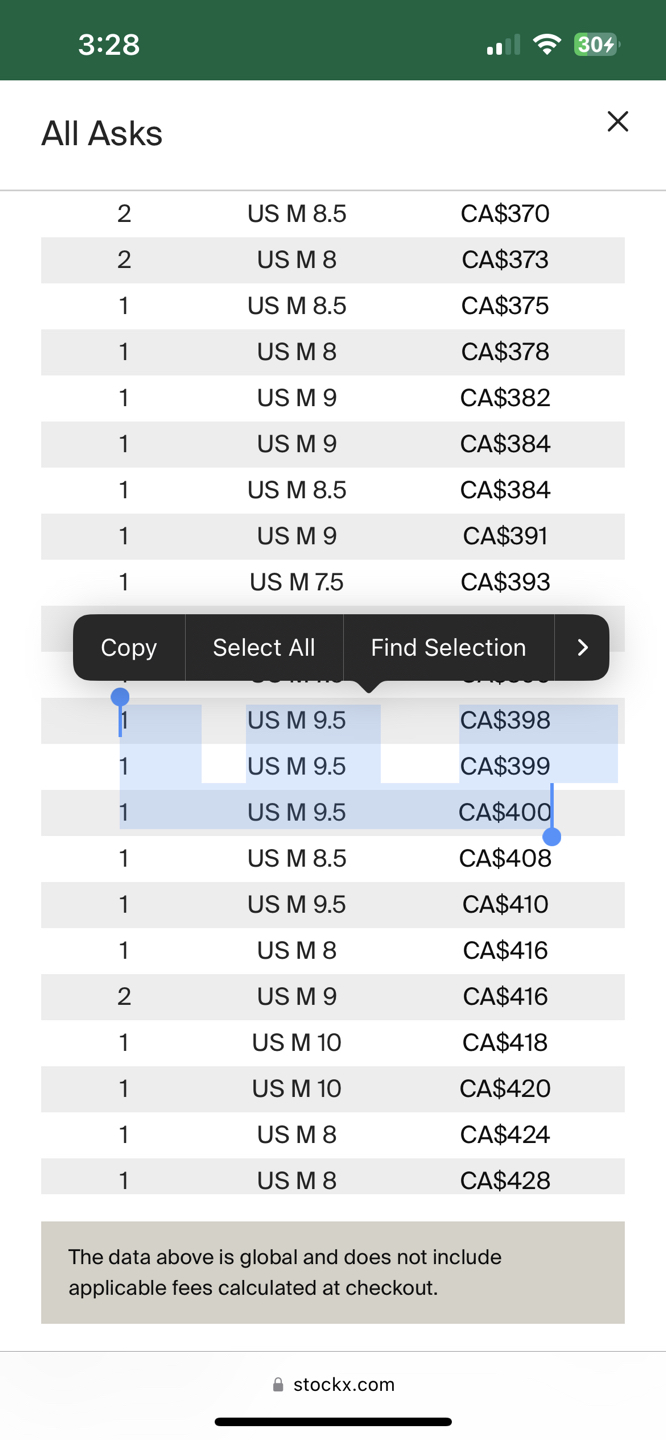Image resolution: width=666 pixels, height=1440 pixels.
Task: Tap the home indicator bar at bottom
Action: pyautogui.click(x=333, y=1421)
